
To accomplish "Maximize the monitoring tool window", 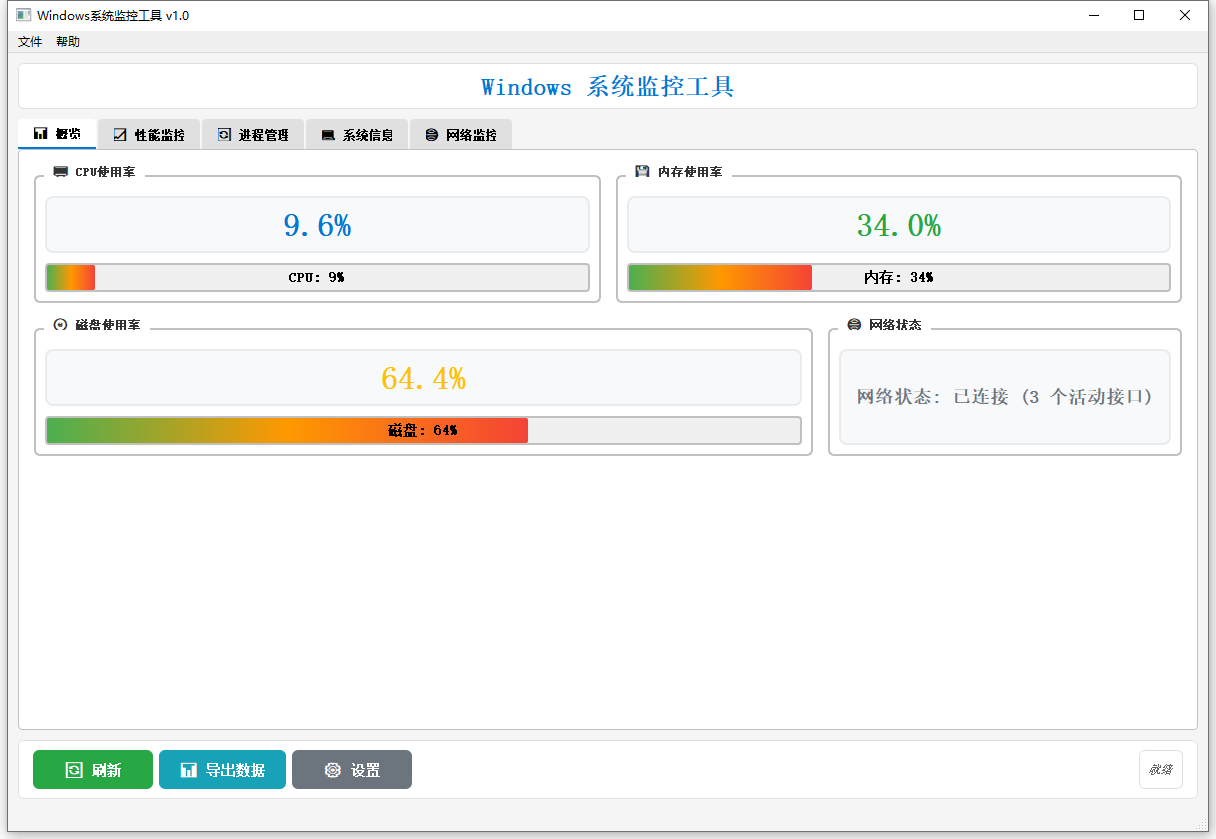I will (x=1139, y=15).
